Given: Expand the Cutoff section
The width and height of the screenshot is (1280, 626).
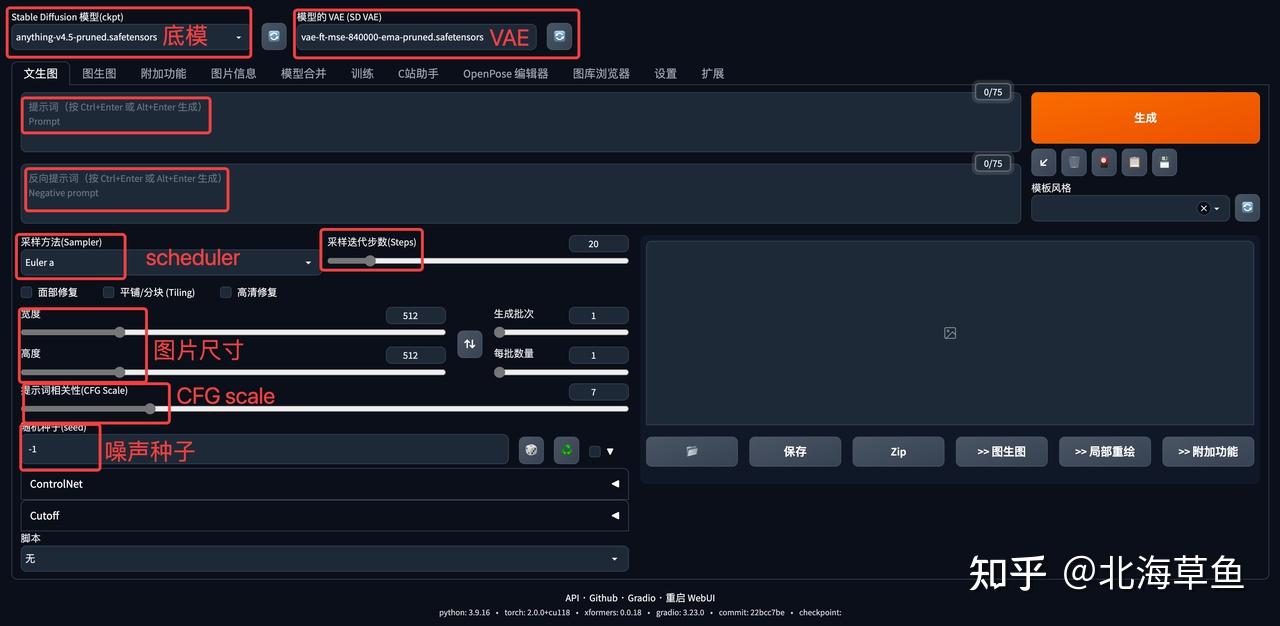Looking at the screenshot, I should click(x=324, y=515).
